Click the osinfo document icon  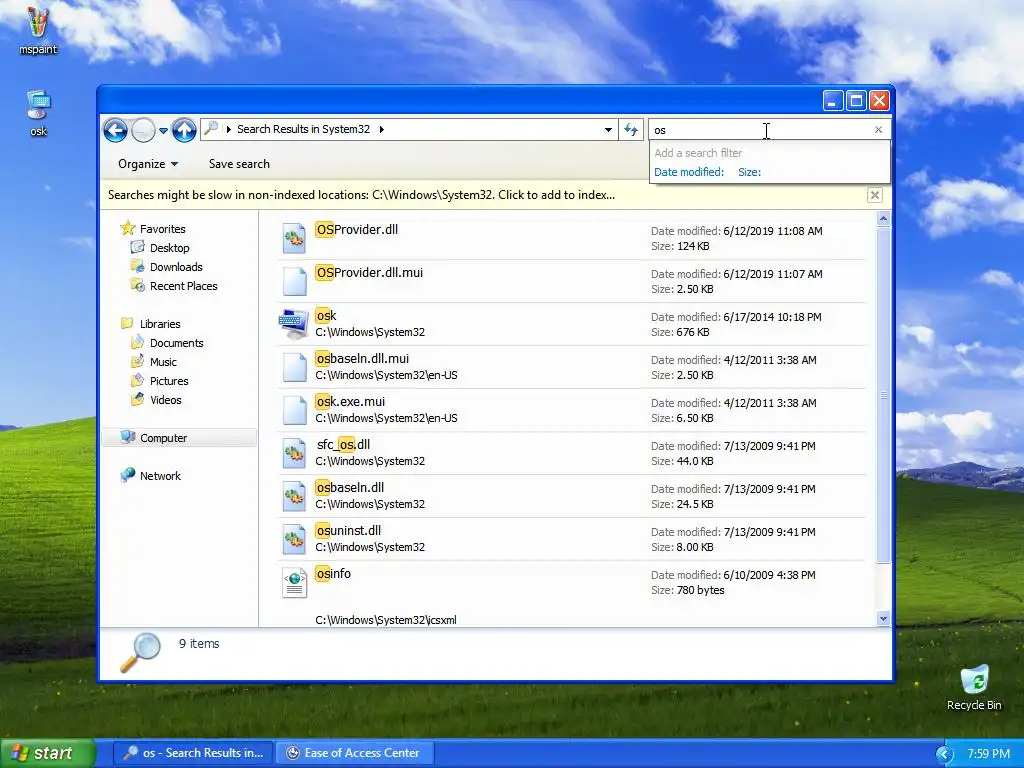point(294,583)
